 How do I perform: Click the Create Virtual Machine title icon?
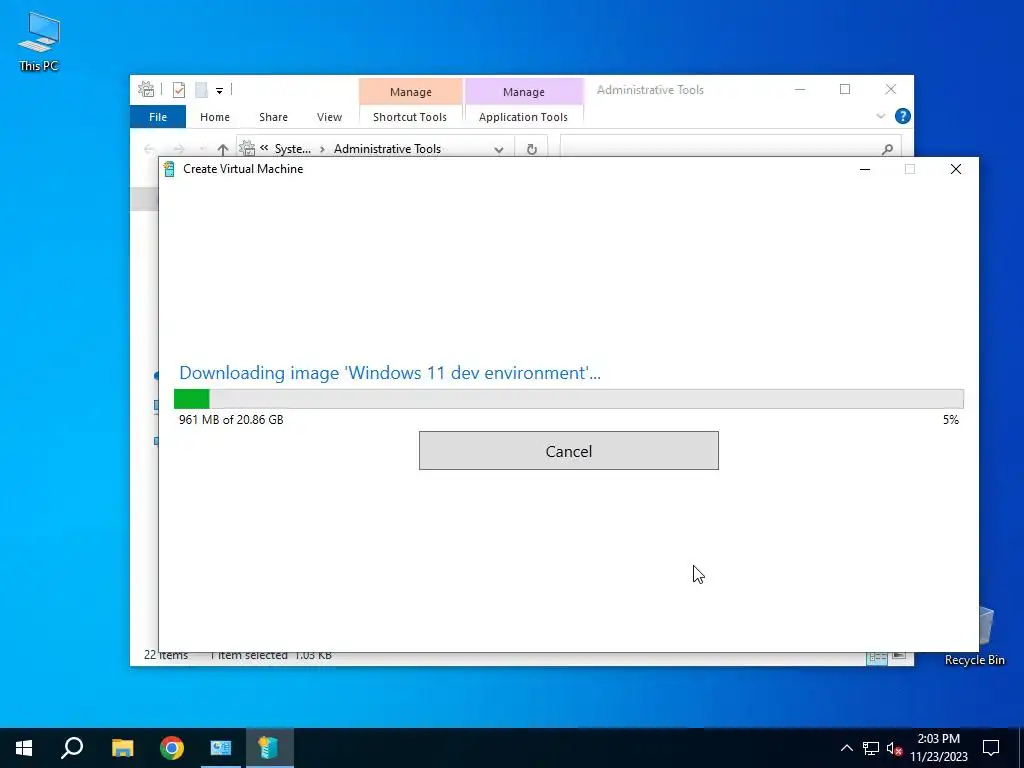(169, 169)
